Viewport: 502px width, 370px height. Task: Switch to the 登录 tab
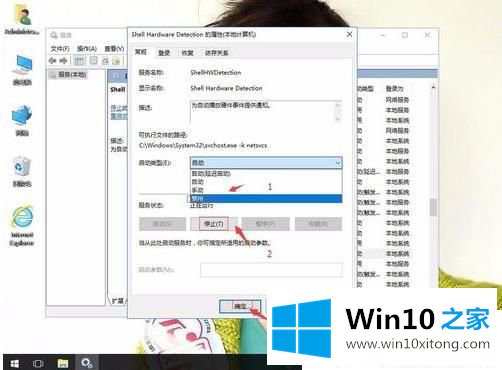(164, 53)
